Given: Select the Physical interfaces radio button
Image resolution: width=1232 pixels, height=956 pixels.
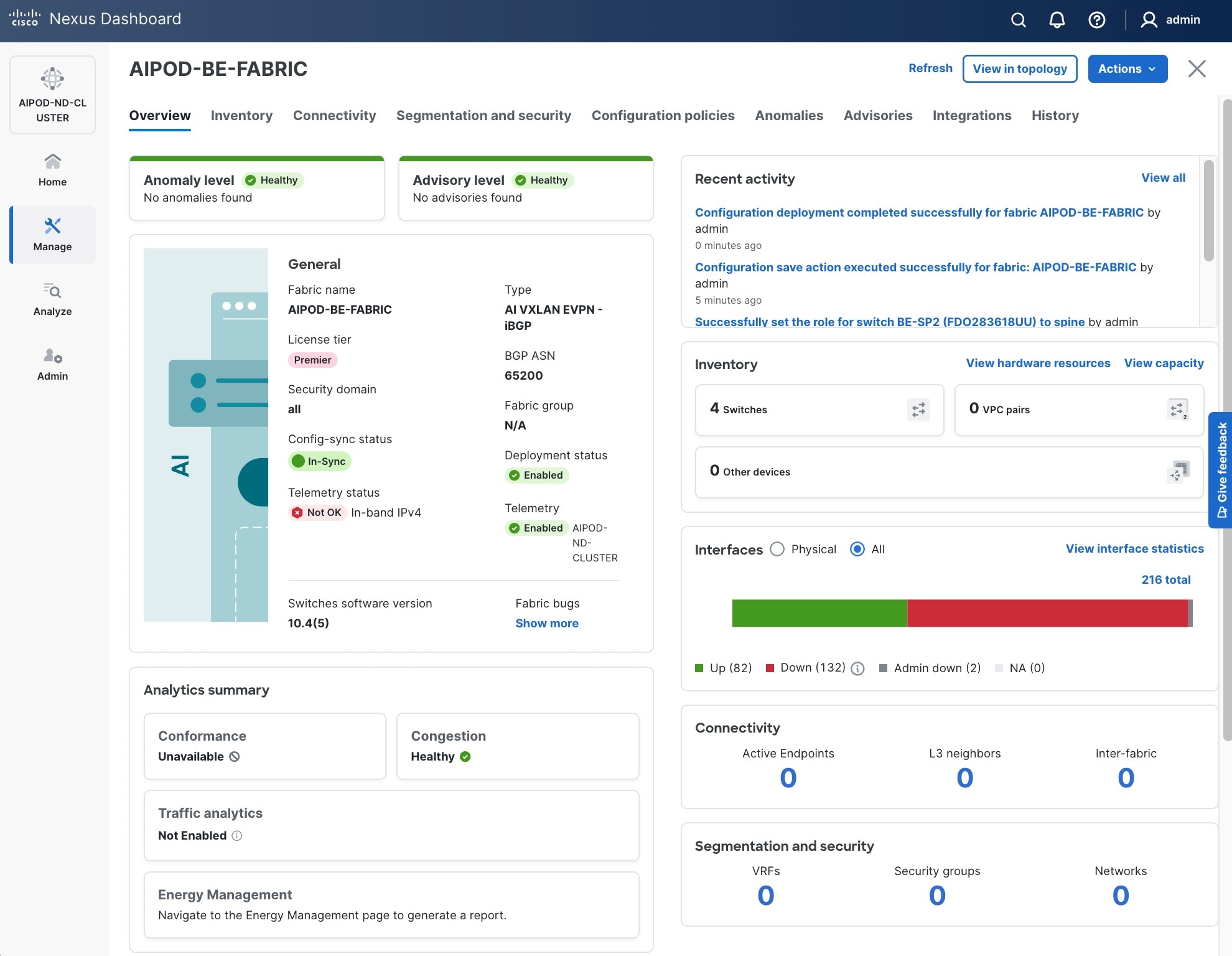Looking at the screenshot, I should 777,549.
